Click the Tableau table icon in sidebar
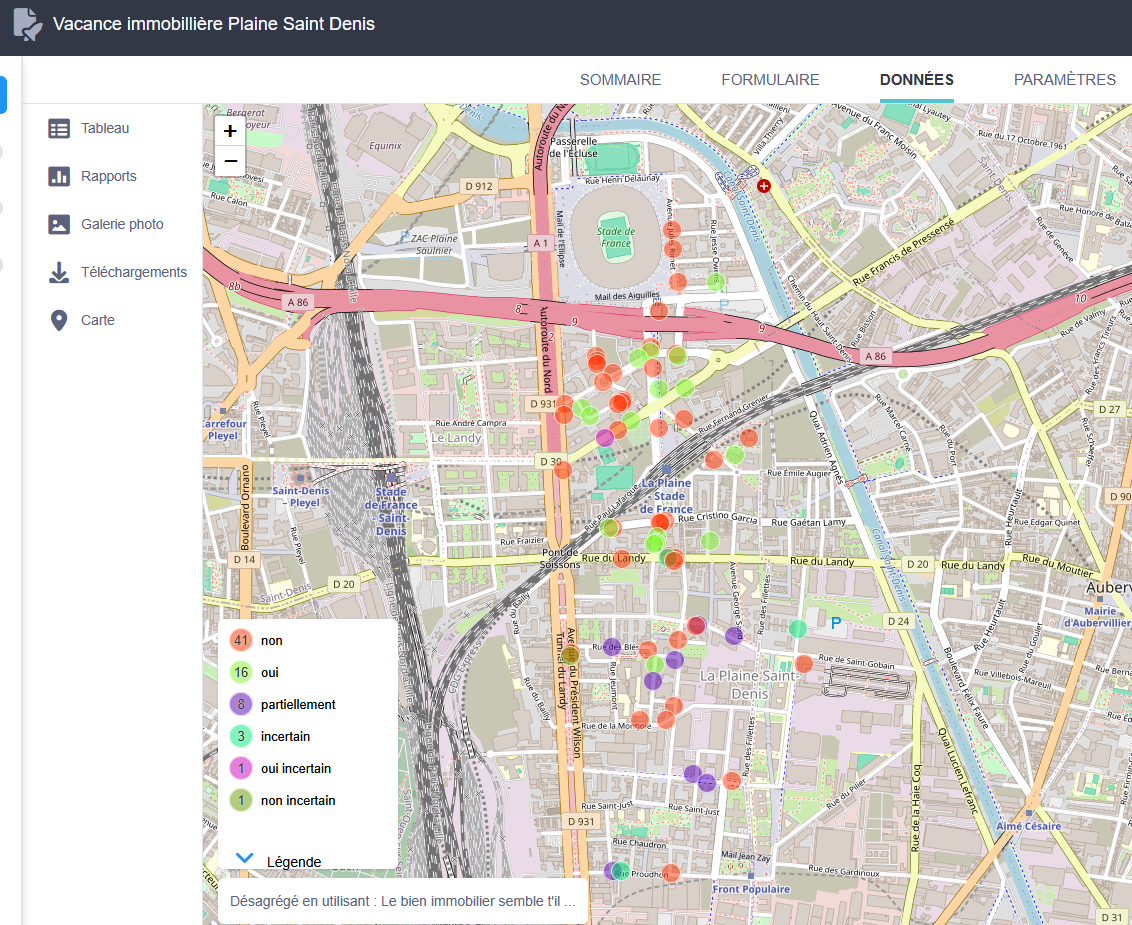 click(x=59, y=128)
